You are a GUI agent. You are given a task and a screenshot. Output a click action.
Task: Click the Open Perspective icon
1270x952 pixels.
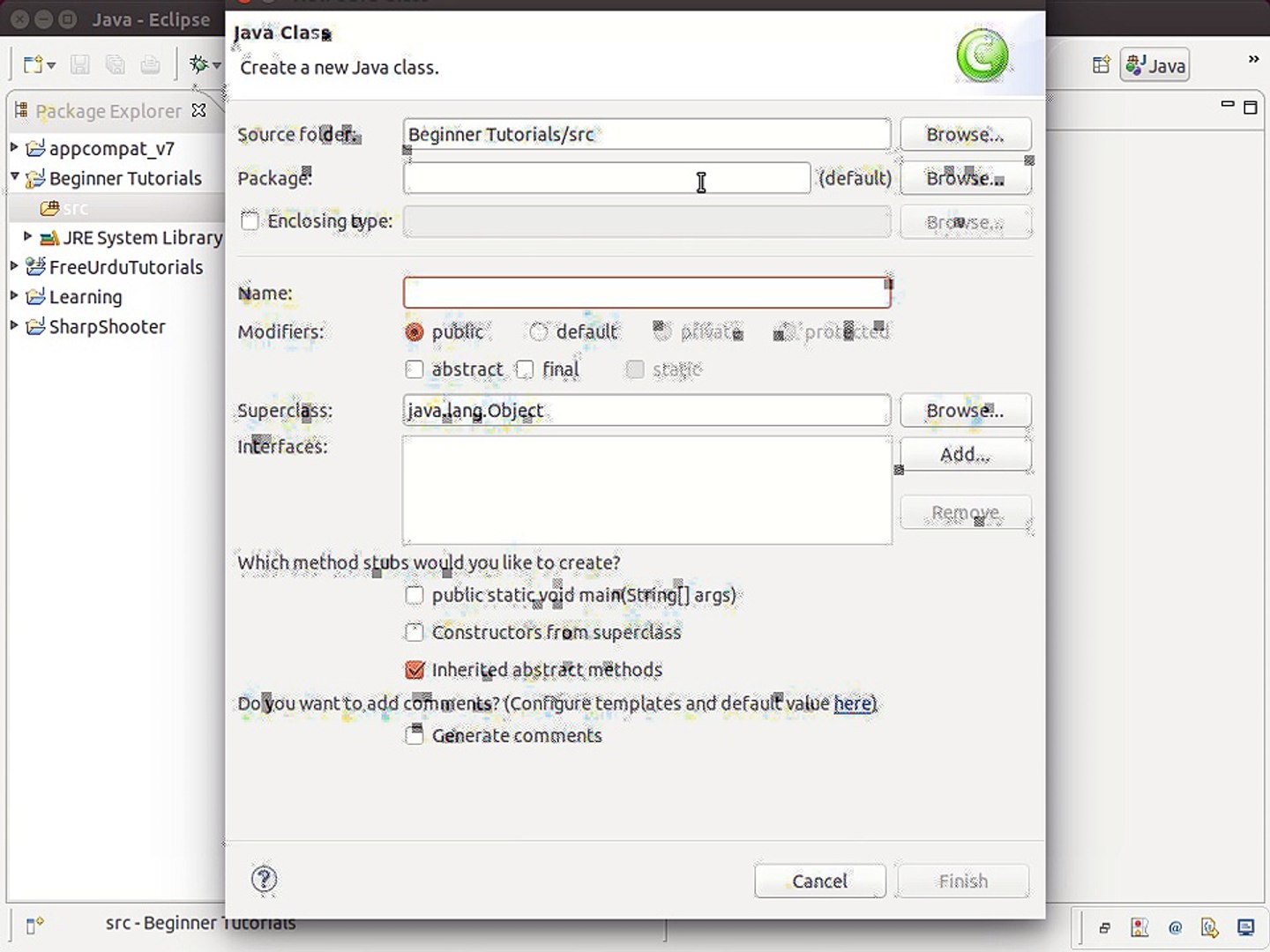click(1101, 64)
